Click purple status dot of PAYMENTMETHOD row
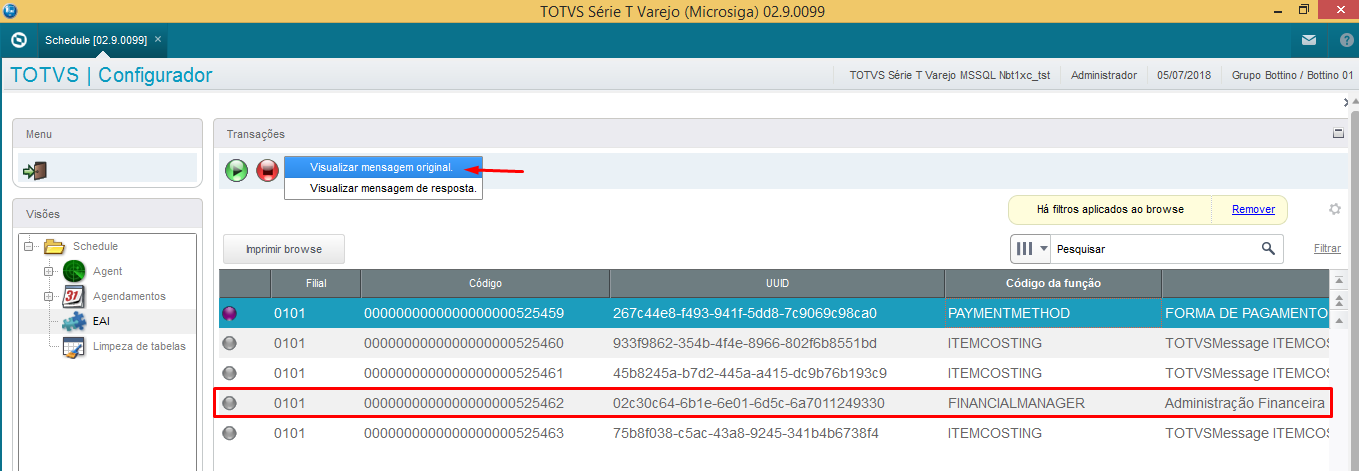Screen dimensions: 1359x471 coord(230,313)
